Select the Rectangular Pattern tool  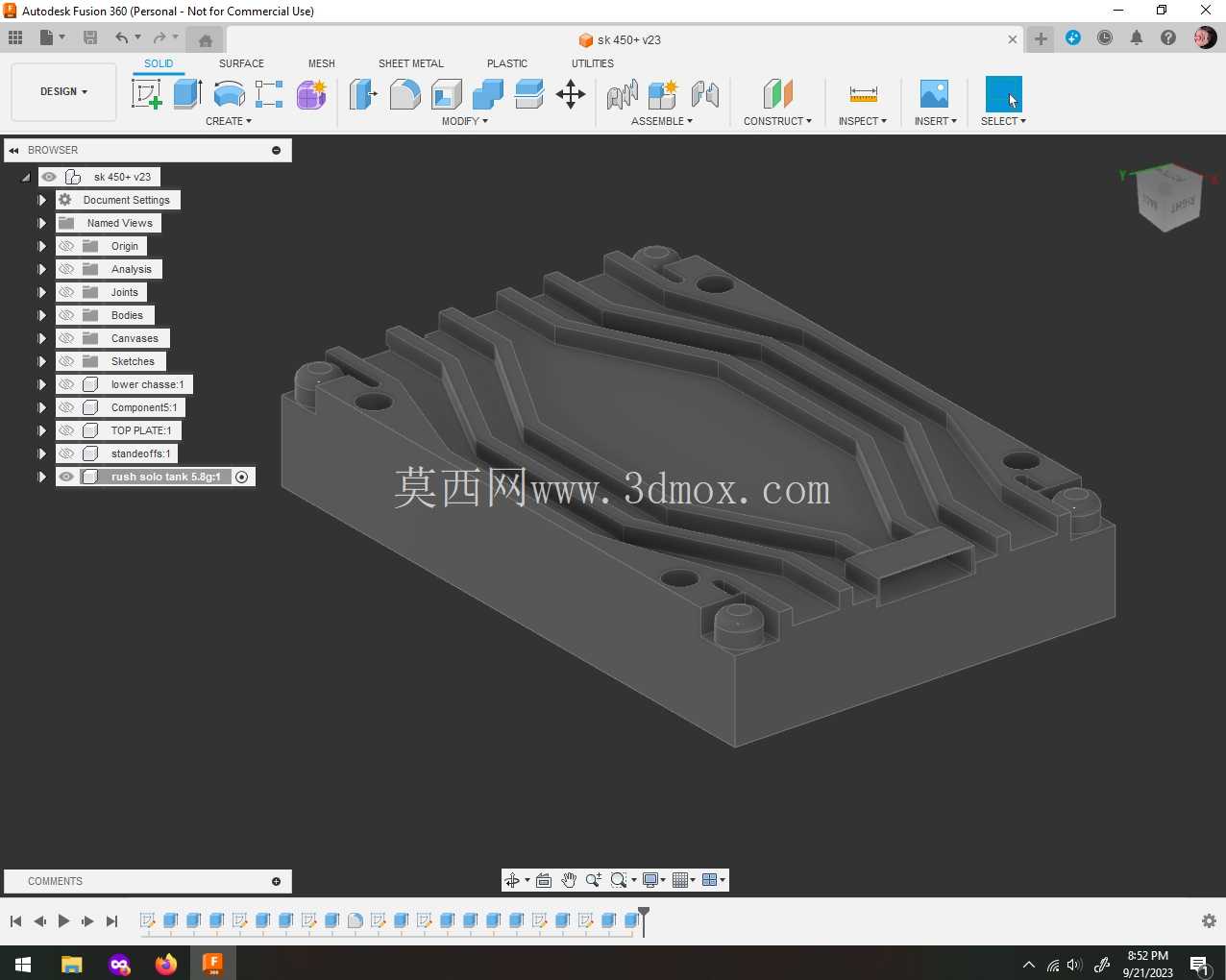269,94
